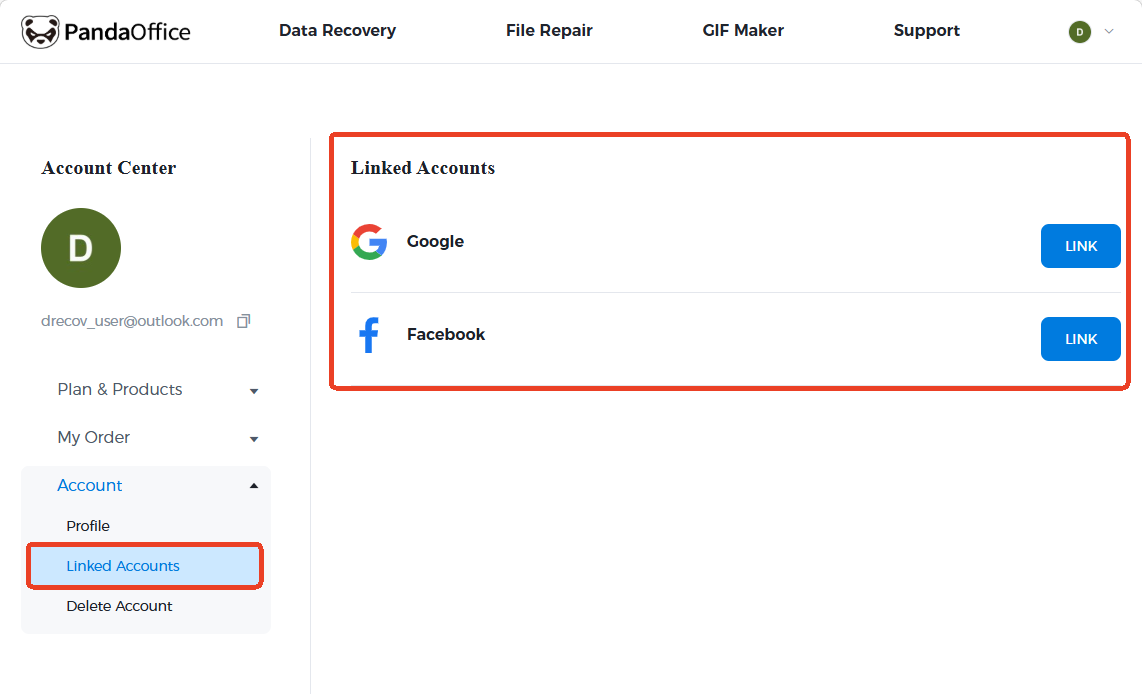Click the large green D avatar
Screen dimensions: 1142x694
tap(81, 248)
